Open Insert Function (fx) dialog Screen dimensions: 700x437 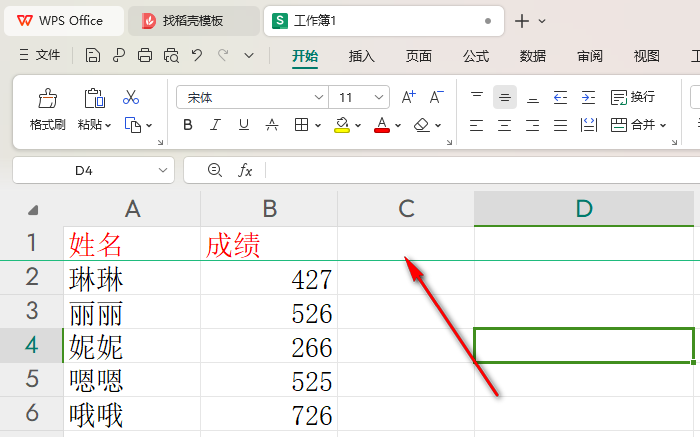(x=245, y=170)
